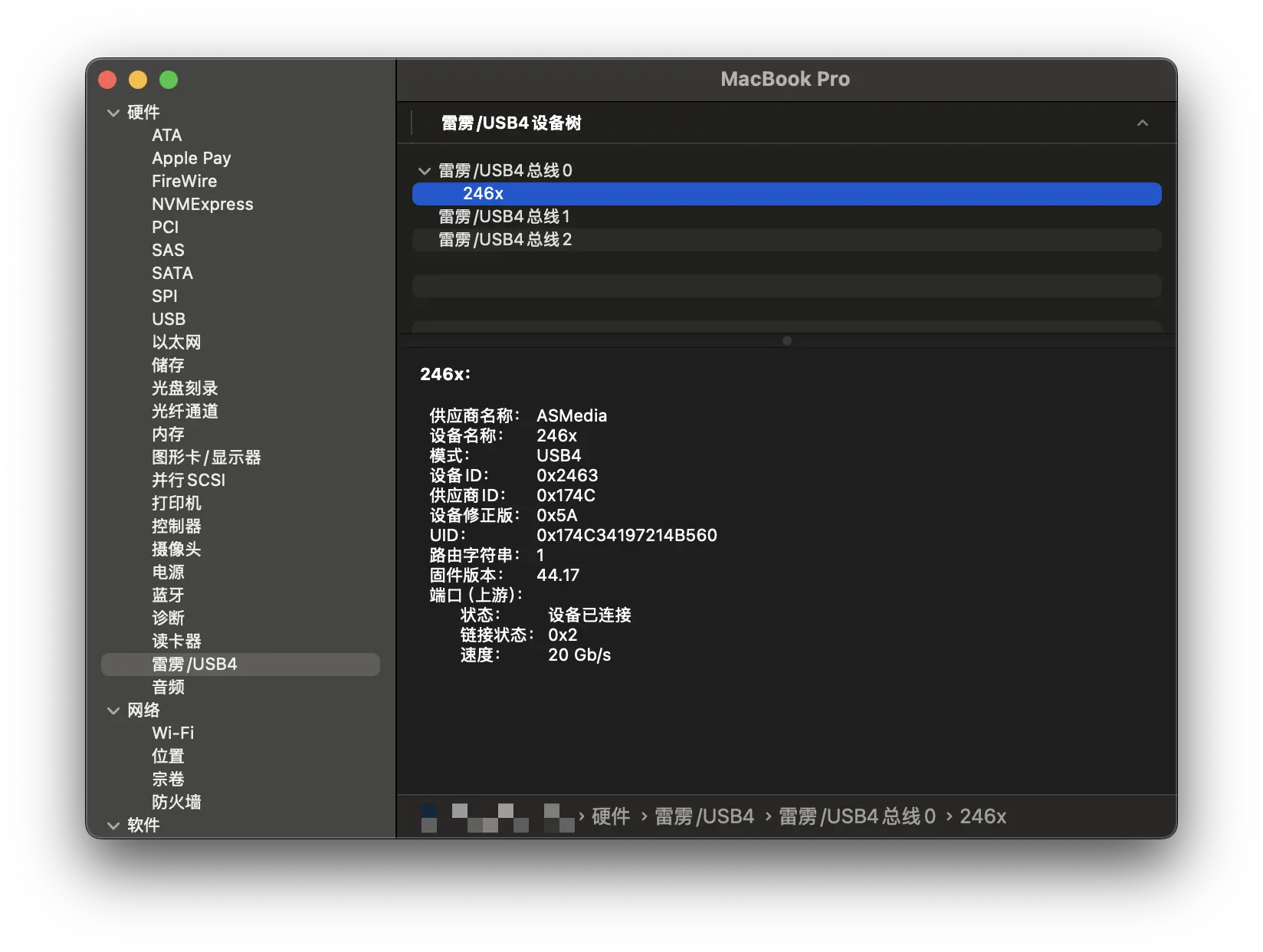This screenshot has height=952, width=1263.
Task: Select 雷雳/USB4 总线 1 in device tree
Action: point(504,217)
